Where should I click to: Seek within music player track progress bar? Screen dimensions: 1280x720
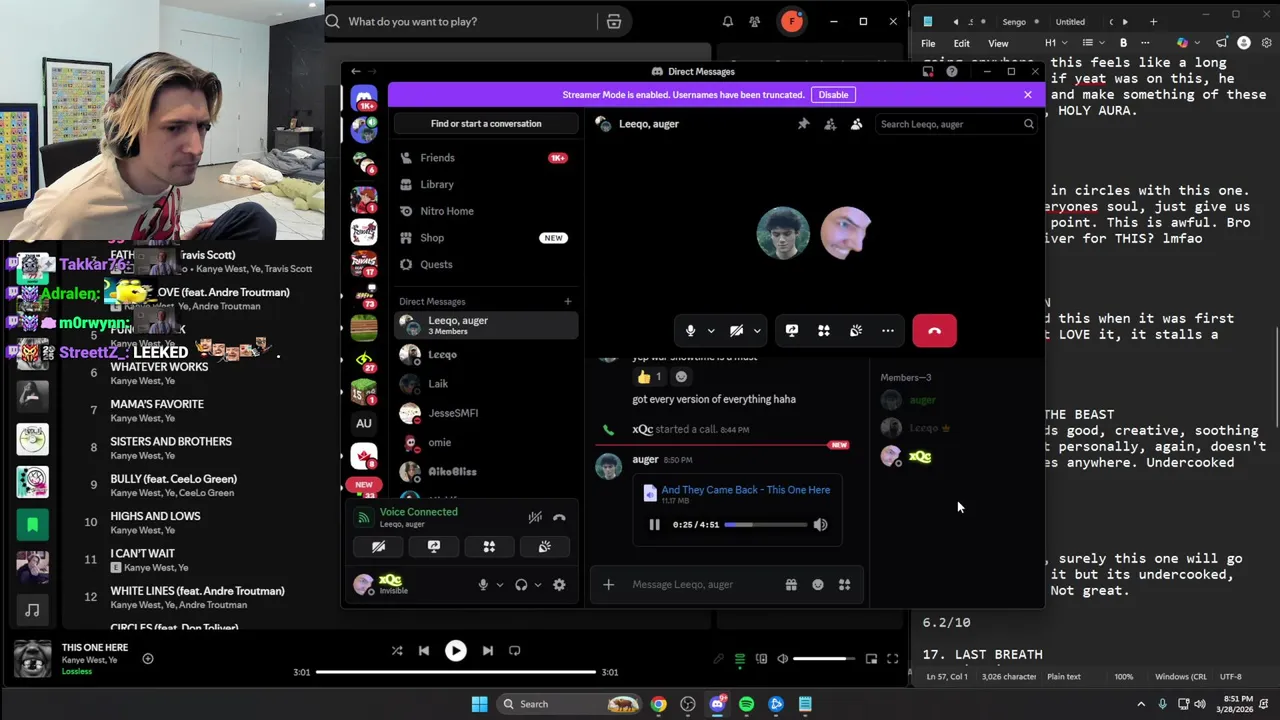point(455,672)
